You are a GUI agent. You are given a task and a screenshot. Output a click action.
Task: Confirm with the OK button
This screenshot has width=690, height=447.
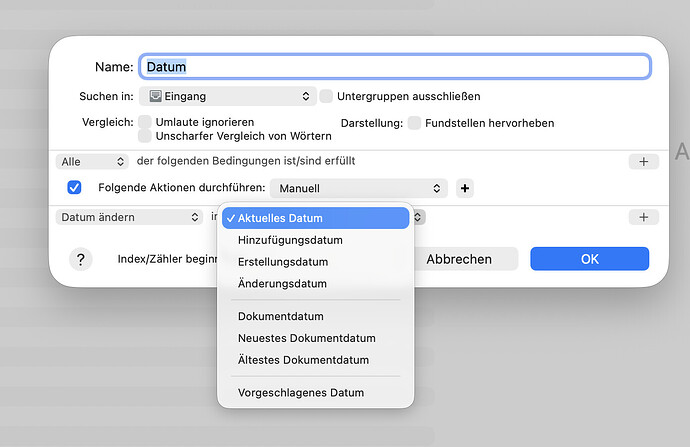589,259
